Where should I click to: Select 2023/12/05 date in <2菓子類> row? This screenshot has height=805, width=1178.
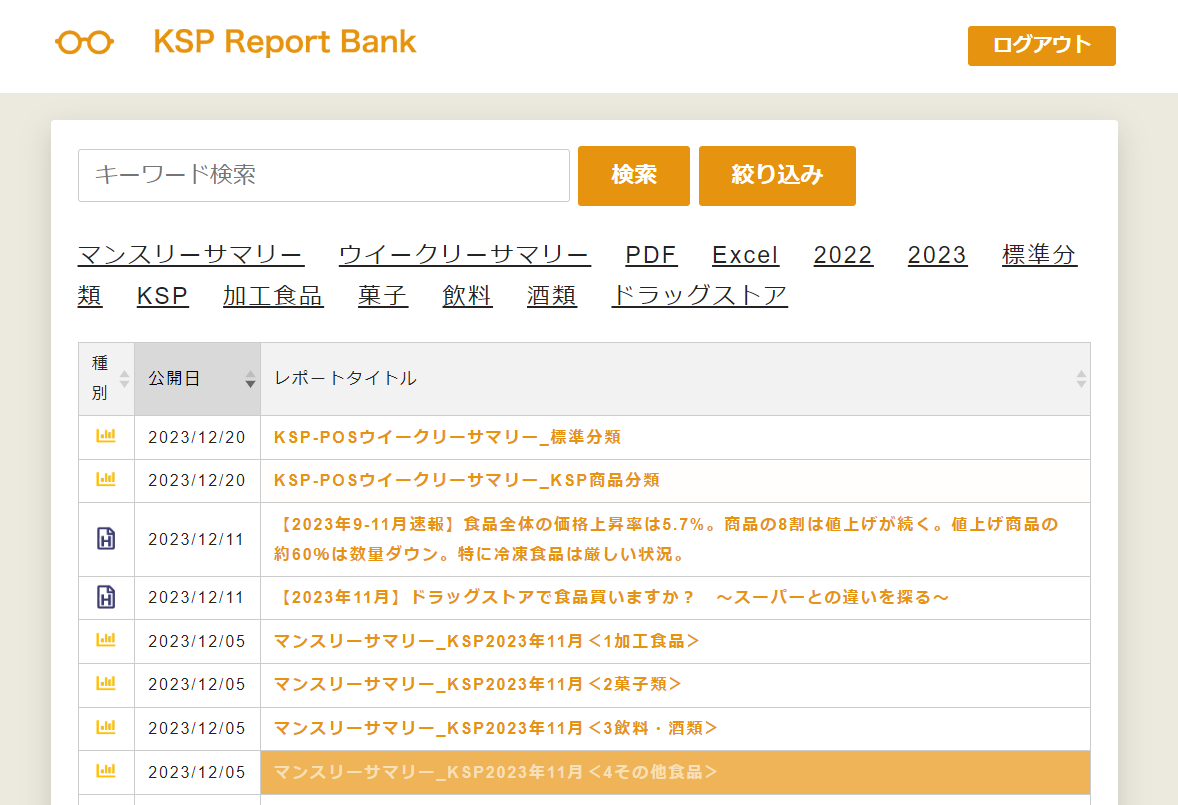click(x=197, y=684)
